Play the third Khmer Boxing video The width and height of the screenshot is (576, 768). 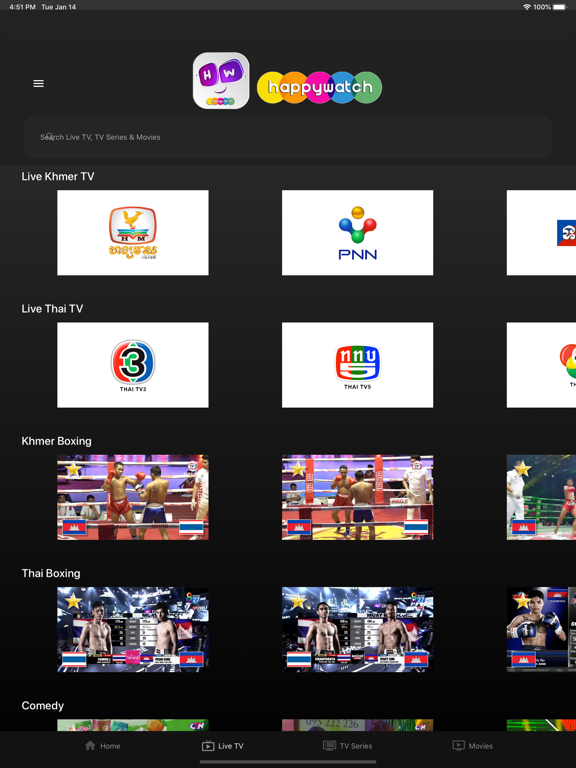pyautogui.click(x=541, y=497)
